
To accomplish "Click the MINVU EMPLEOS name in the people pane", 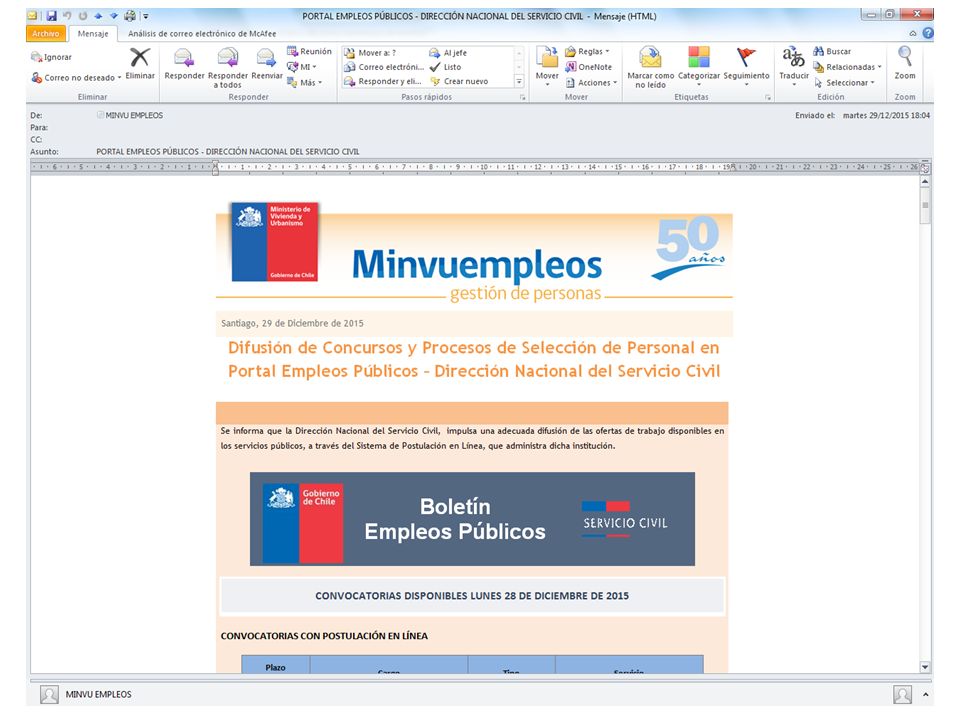I will [99, 694].
